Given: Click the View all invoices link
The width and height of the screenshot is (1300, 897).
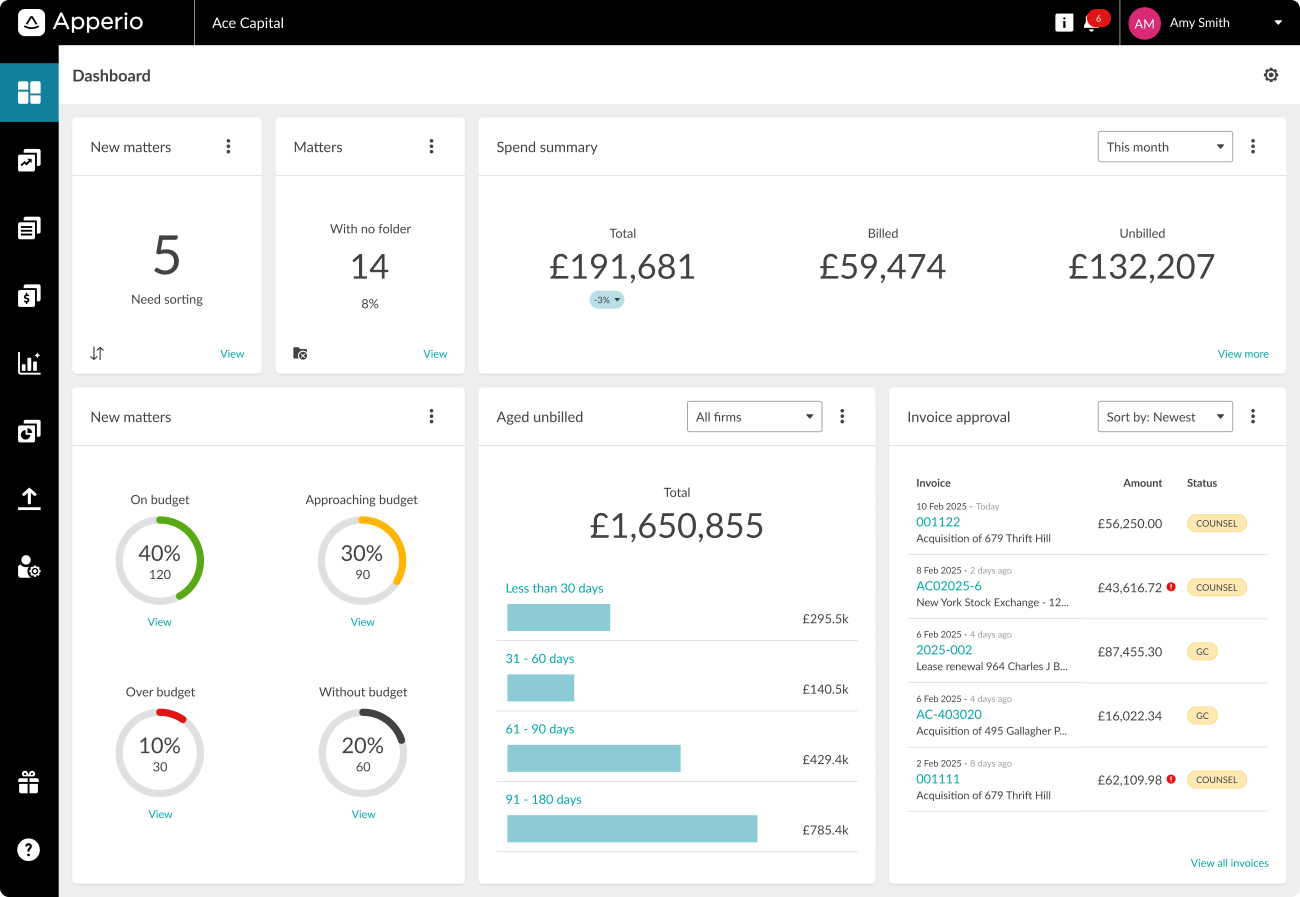Looking at the screenshot, I should click(x=1229, y=863).
